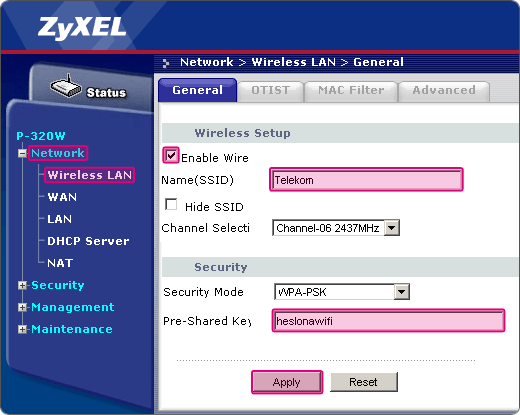Open the Security Mode dropdown

(342, 292)
